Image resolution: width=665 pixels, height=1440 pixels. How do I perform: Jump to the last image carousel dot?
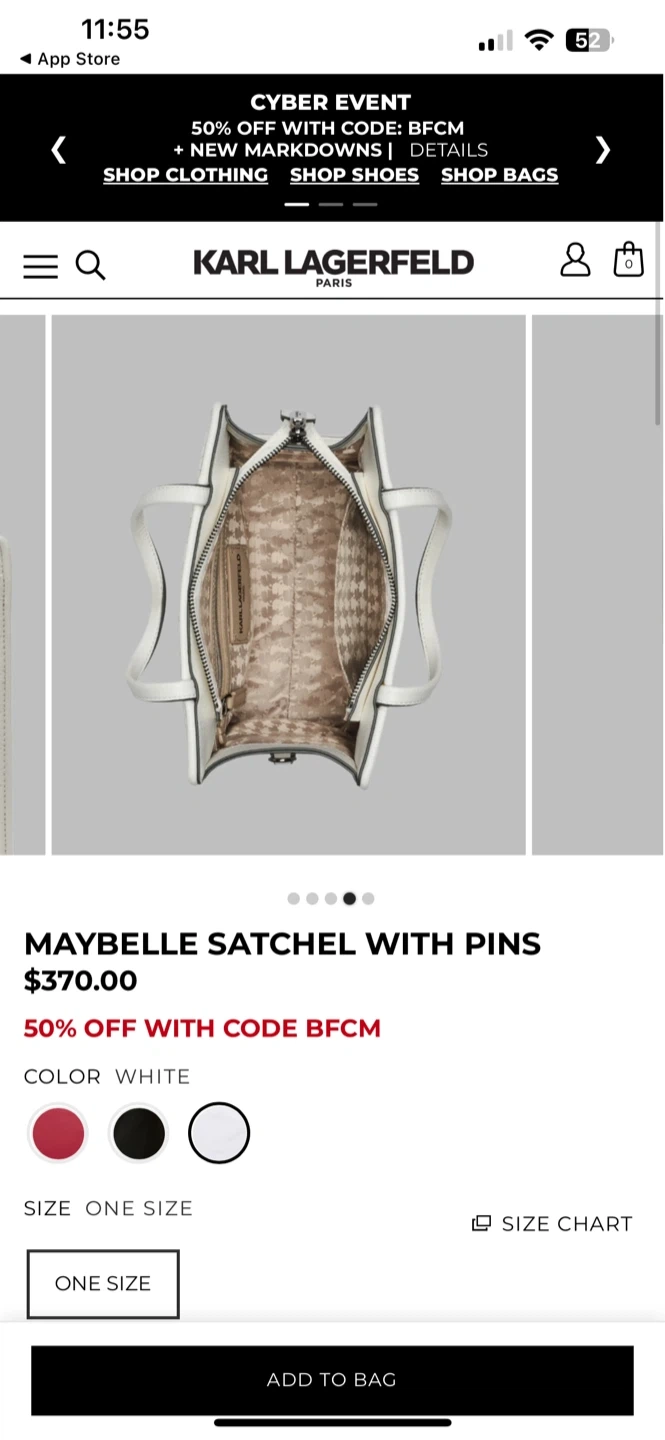coord(368,898)
